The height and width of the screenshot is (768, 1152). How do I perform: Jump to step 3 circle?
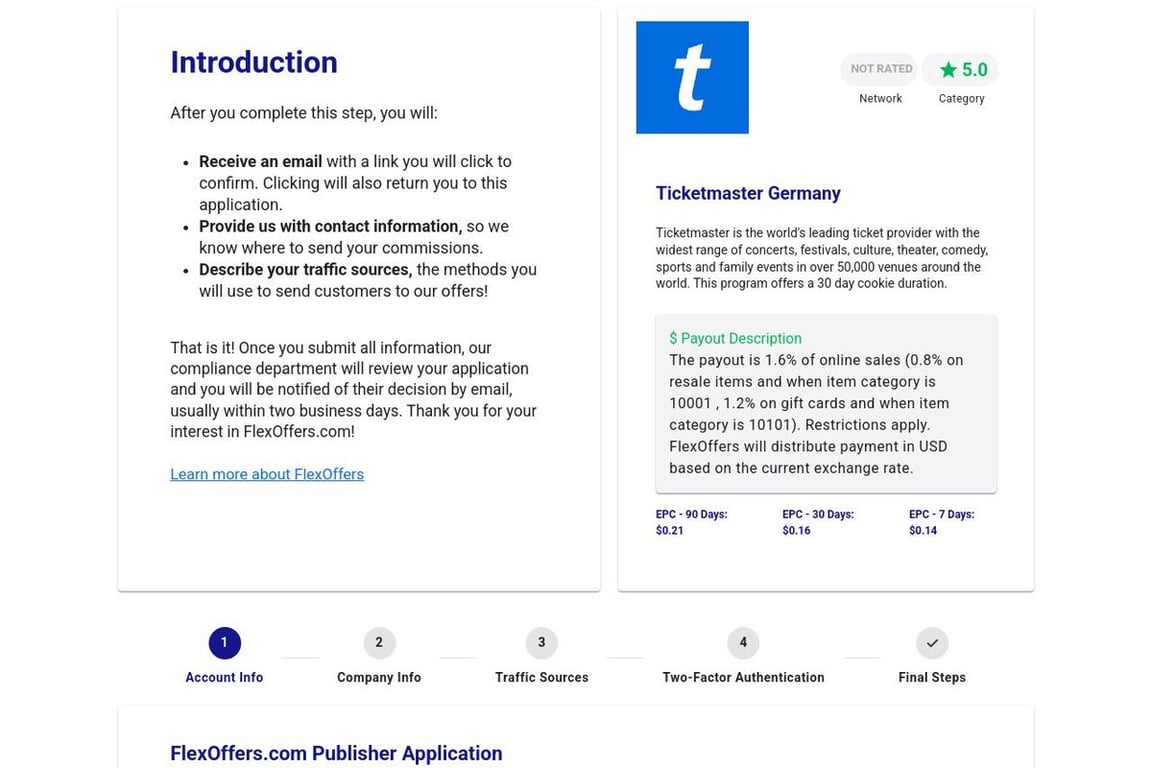point(541,643)
